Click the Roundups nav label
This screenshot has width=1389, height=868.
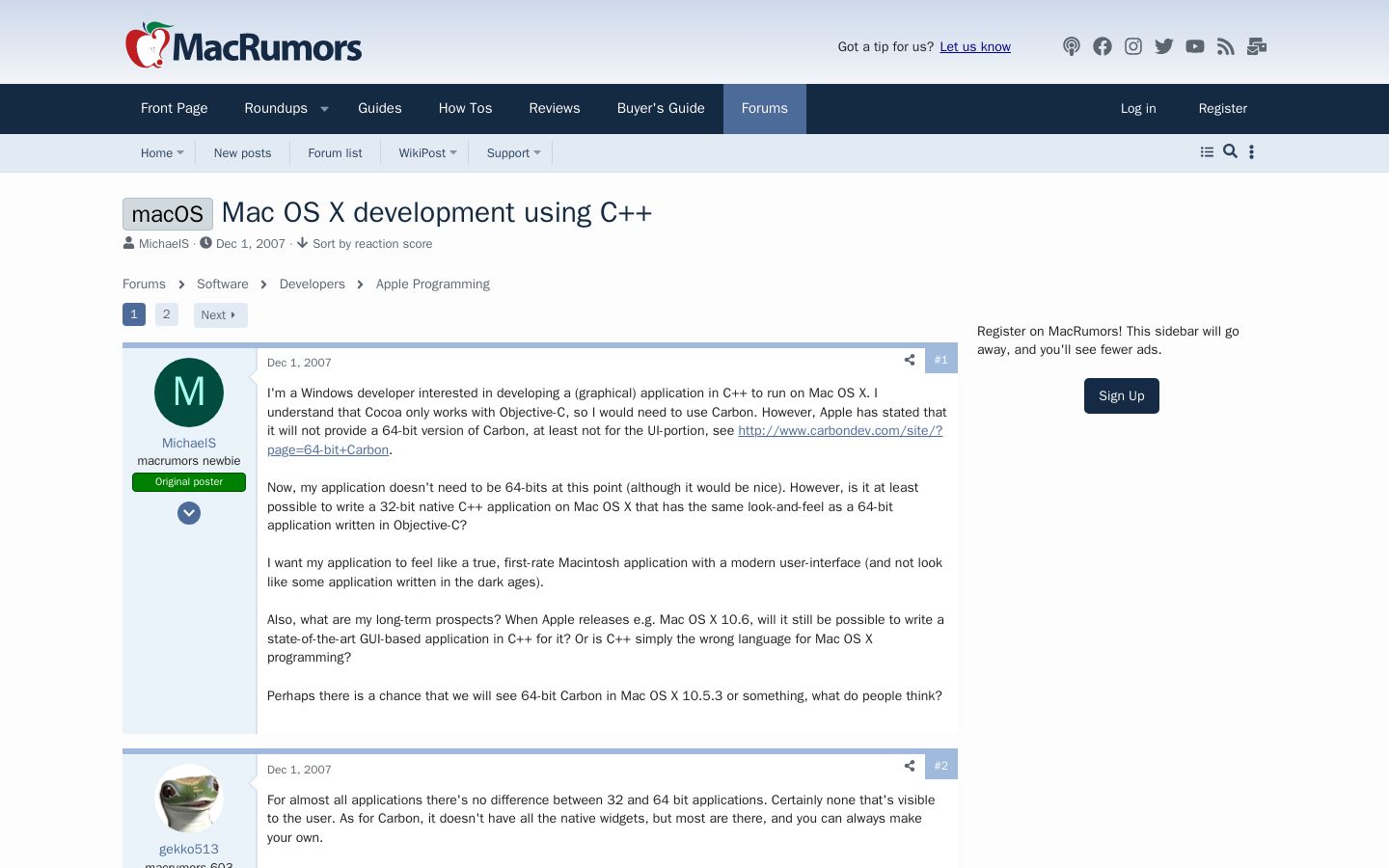tap(276, 109)
